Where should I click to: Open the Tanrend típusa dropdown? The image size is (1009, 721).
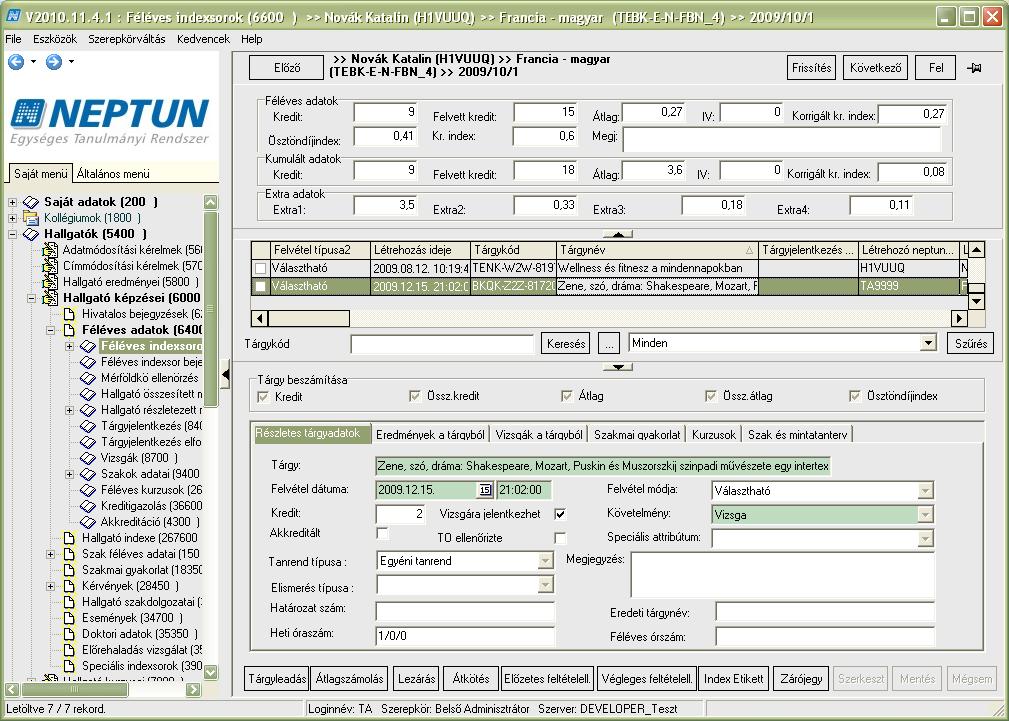click(545, 561)
